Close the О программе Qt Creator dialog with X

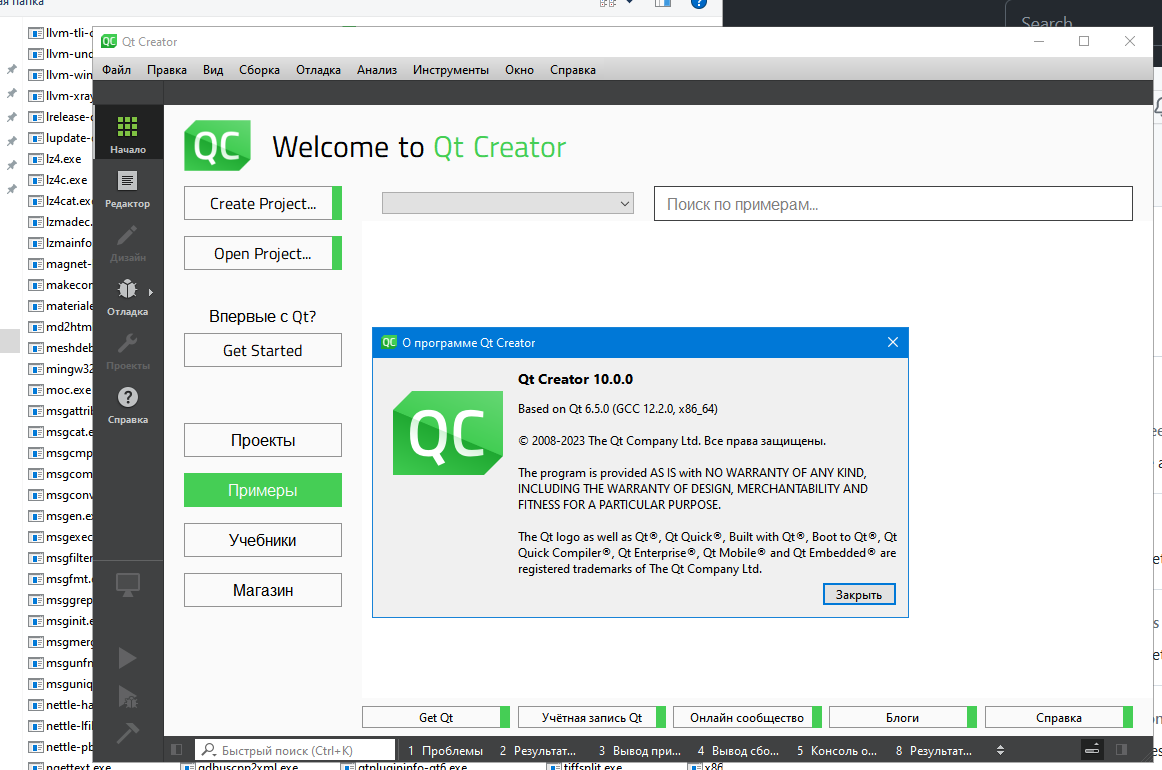click(893, 342)
